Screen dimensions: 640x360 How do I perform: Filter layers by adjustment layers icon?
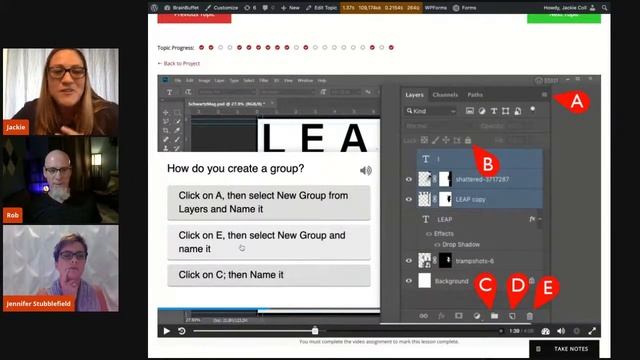click(482, 111)
